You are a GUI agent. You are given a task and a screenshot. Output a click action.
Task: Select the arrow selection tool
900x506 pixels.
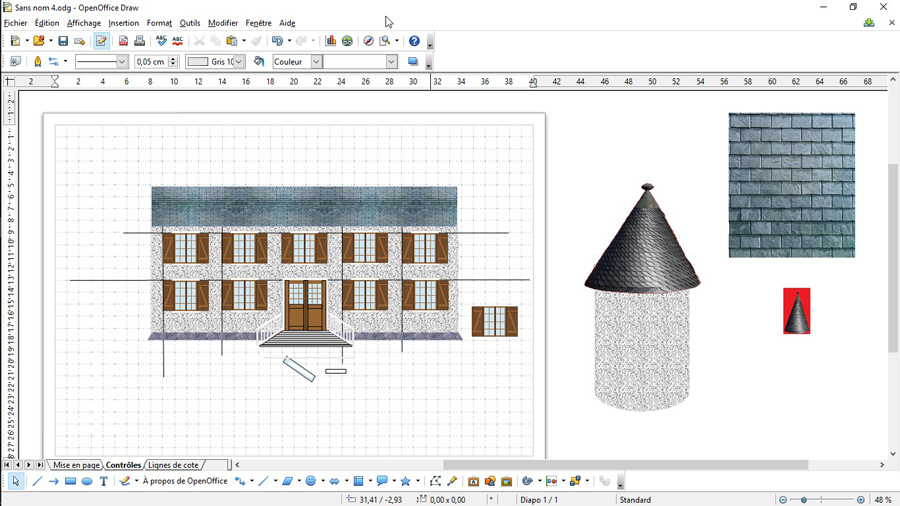(16, 481)
